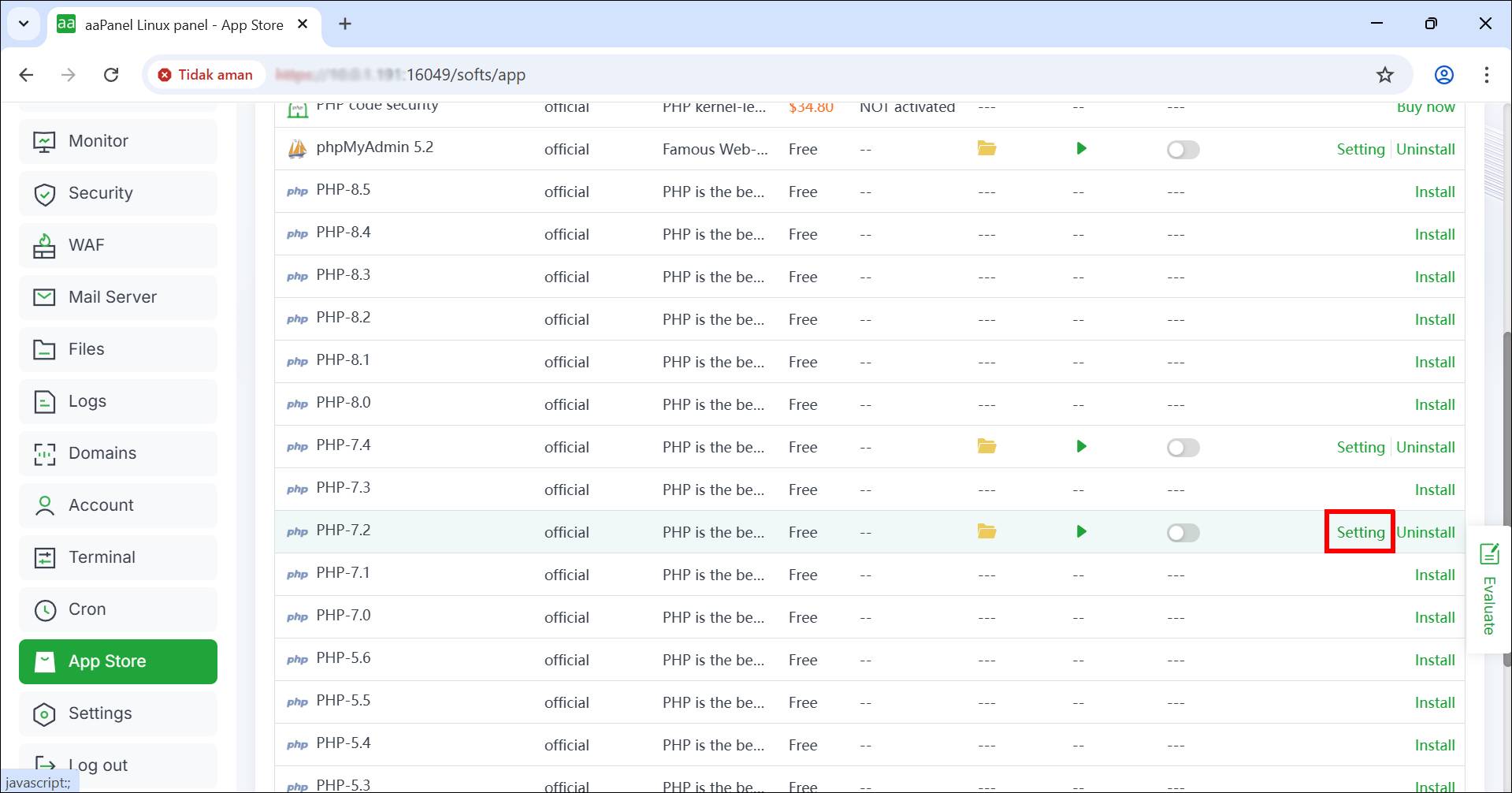The height and width of the screenshot is (793, 1512).
Task: Reload the page in browser
Action: (111, 75)
